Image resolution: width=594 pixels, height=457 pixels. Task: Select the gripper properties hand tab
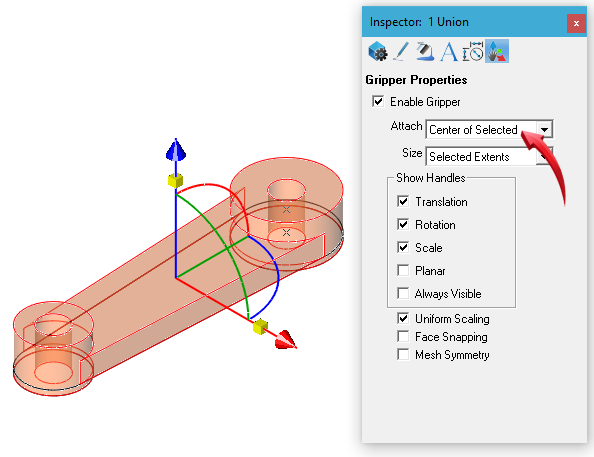point(497,51)
